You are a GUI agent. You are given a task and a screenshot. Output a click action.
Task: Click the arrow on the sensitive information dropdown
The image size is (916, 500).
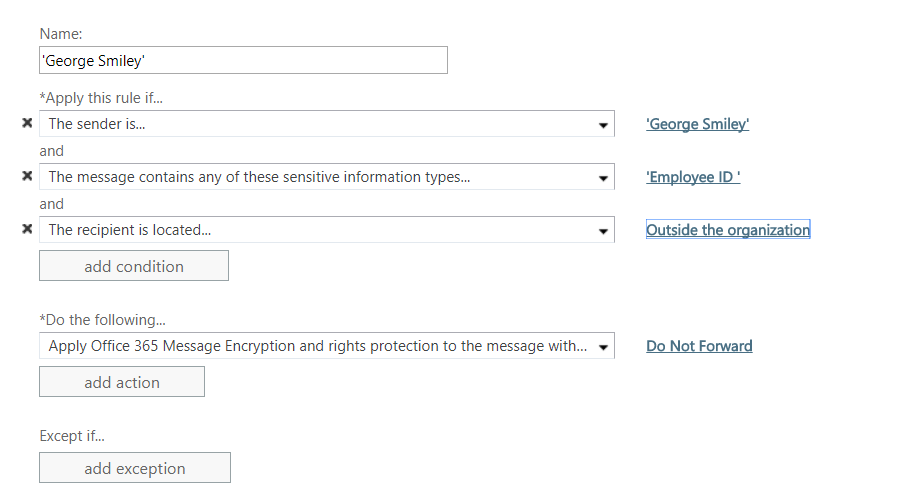tap(603, 178)
